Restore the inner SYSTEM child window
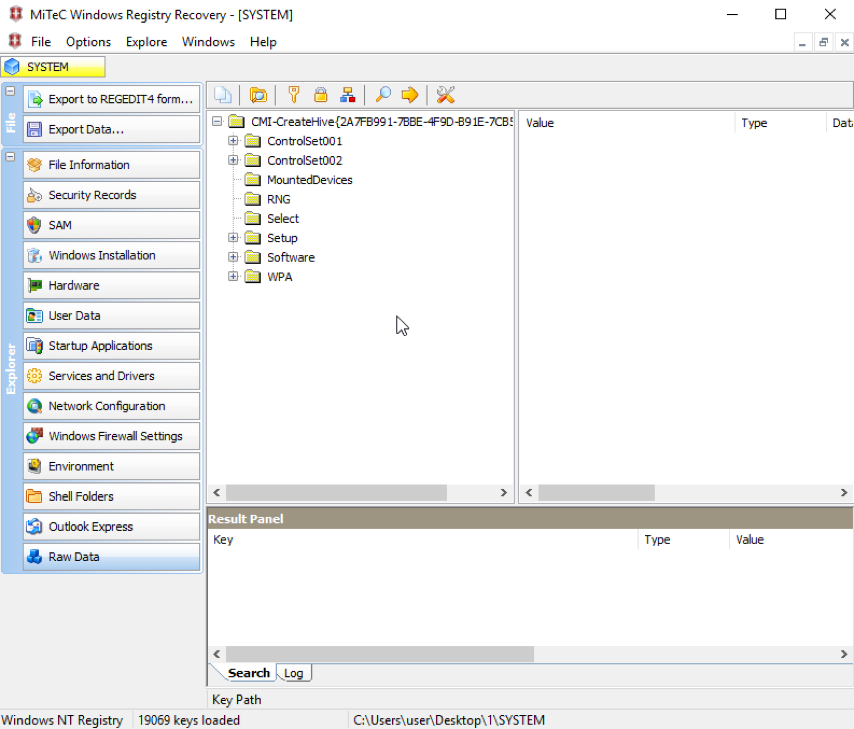The width and height of the screenshot is (854, 729). click(824, 42)
